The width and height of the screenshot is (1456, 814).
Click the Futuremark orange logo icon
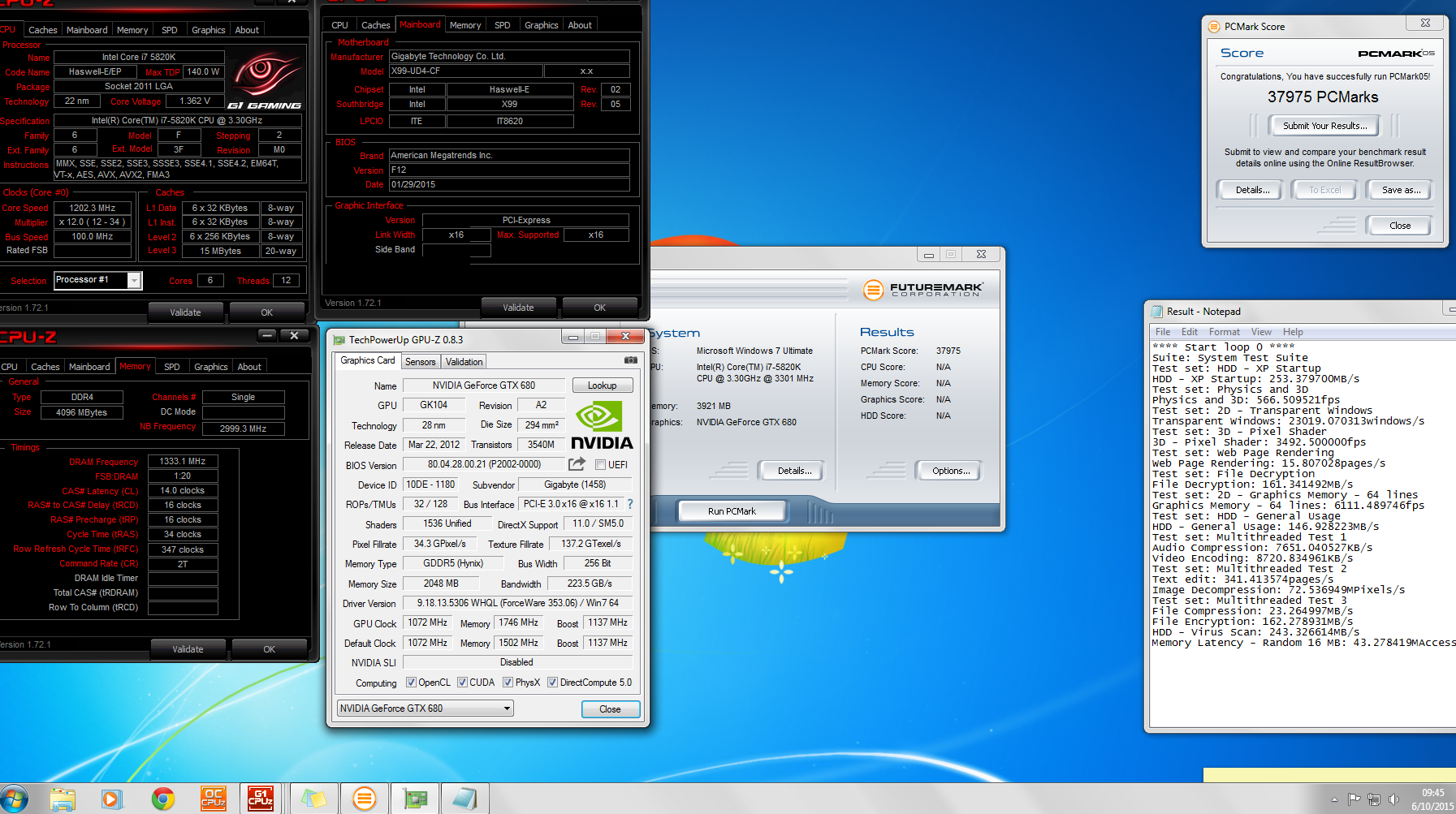pyautogui.click(x=873, y=289)
